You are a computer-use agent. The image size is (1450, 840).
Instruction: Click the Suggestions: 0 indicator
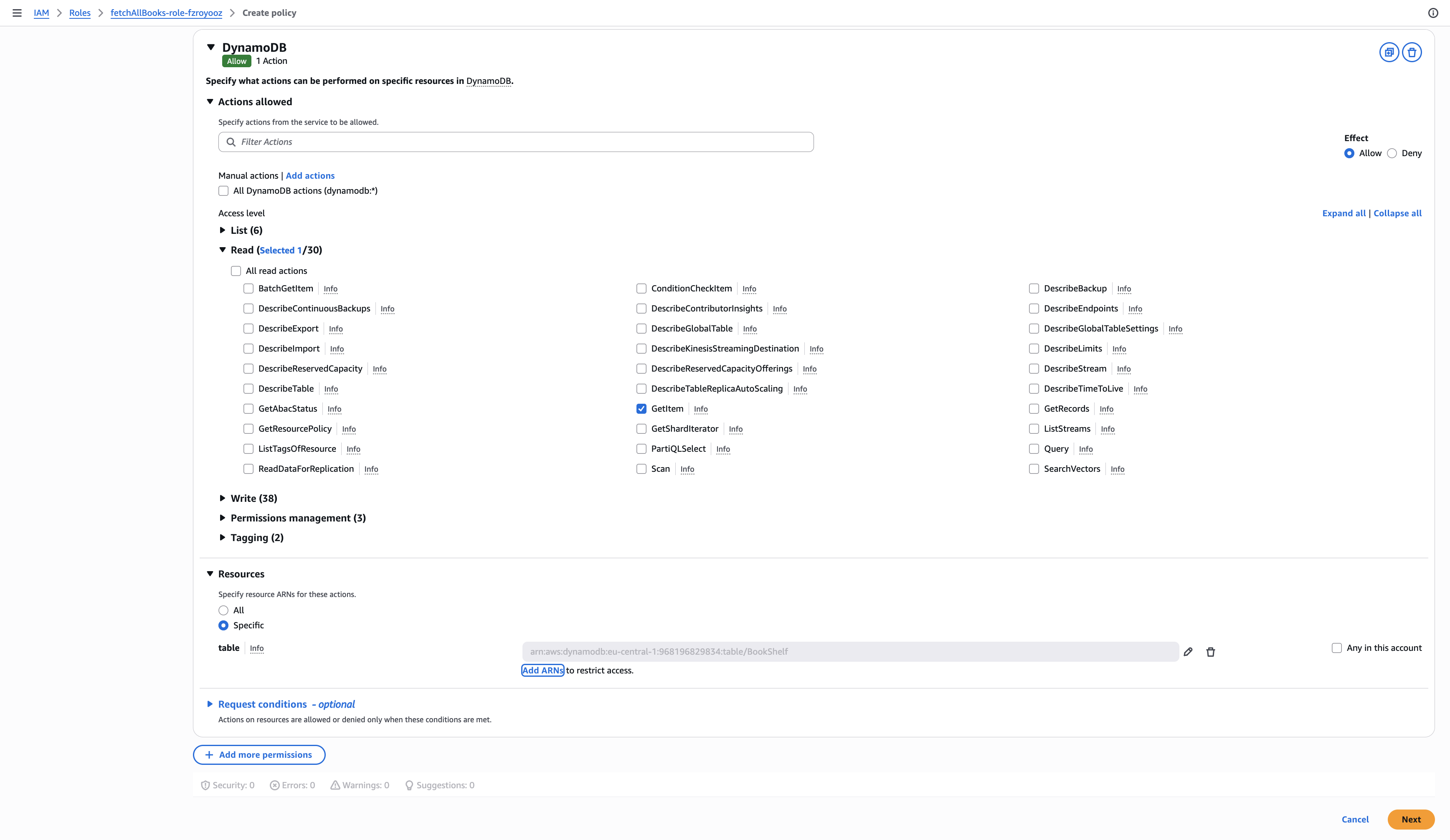[x=440, y=785]
